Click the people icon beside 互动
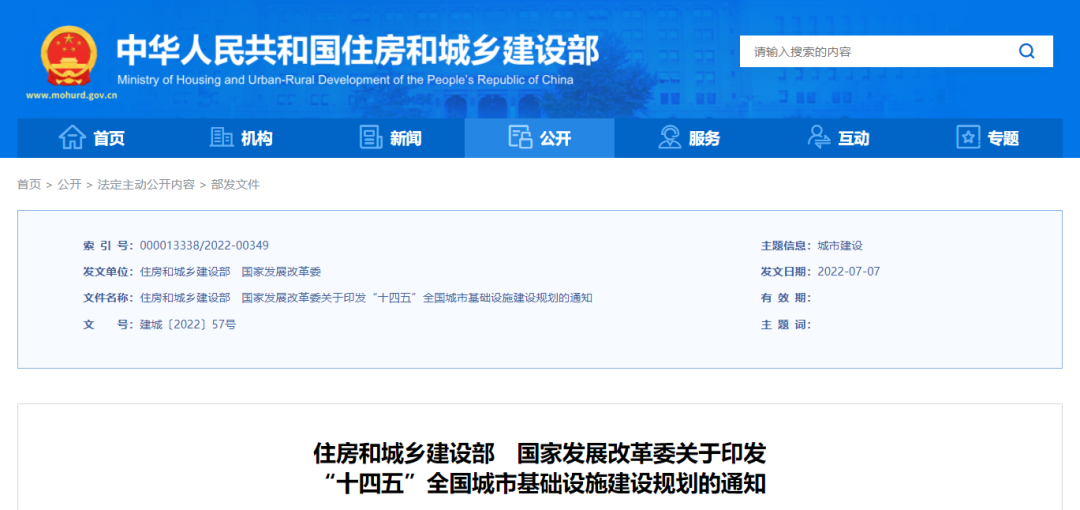 click(819, 138)
